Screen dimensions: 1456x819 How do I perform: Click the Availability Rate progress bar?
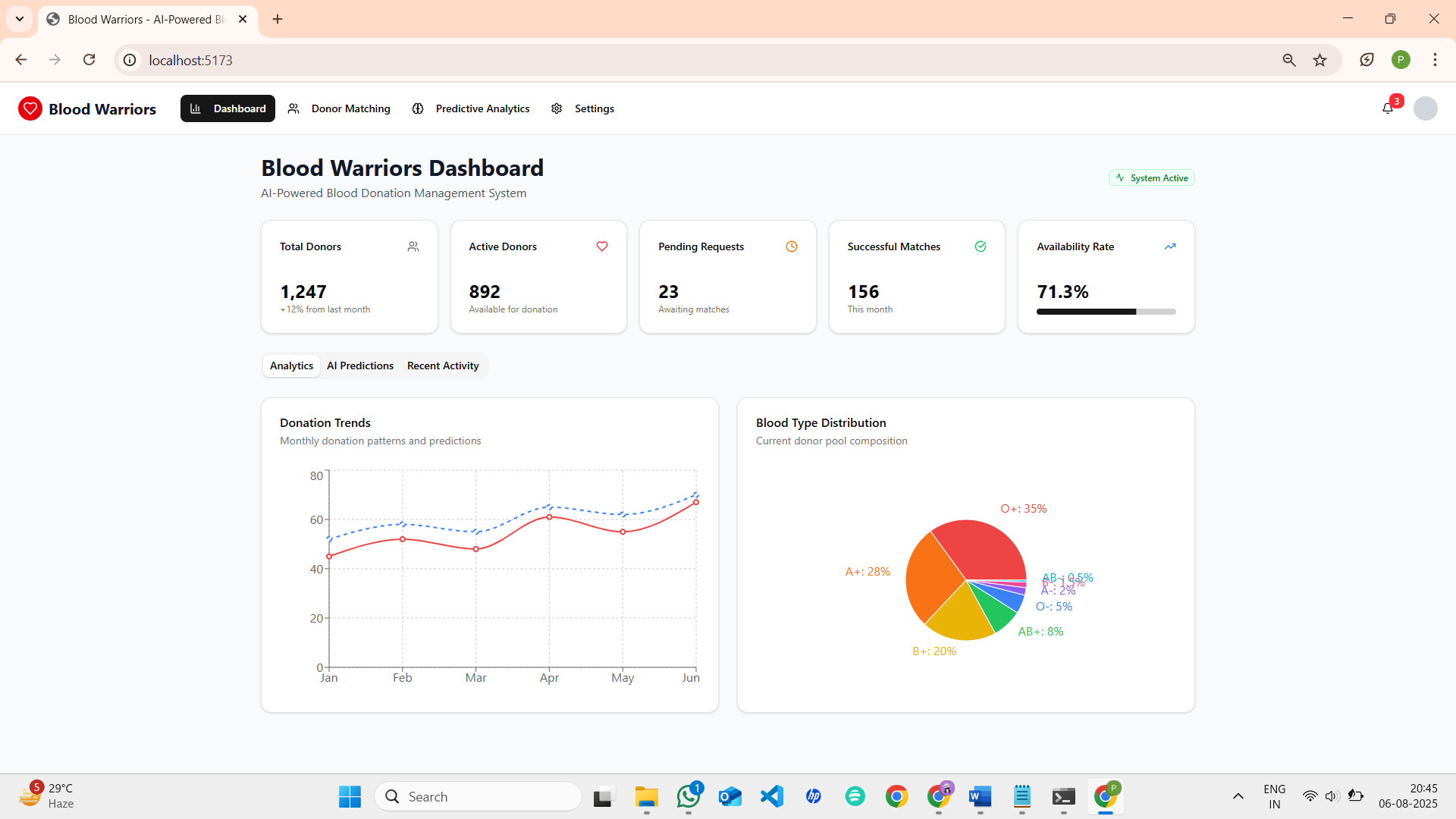[1106, 312]
